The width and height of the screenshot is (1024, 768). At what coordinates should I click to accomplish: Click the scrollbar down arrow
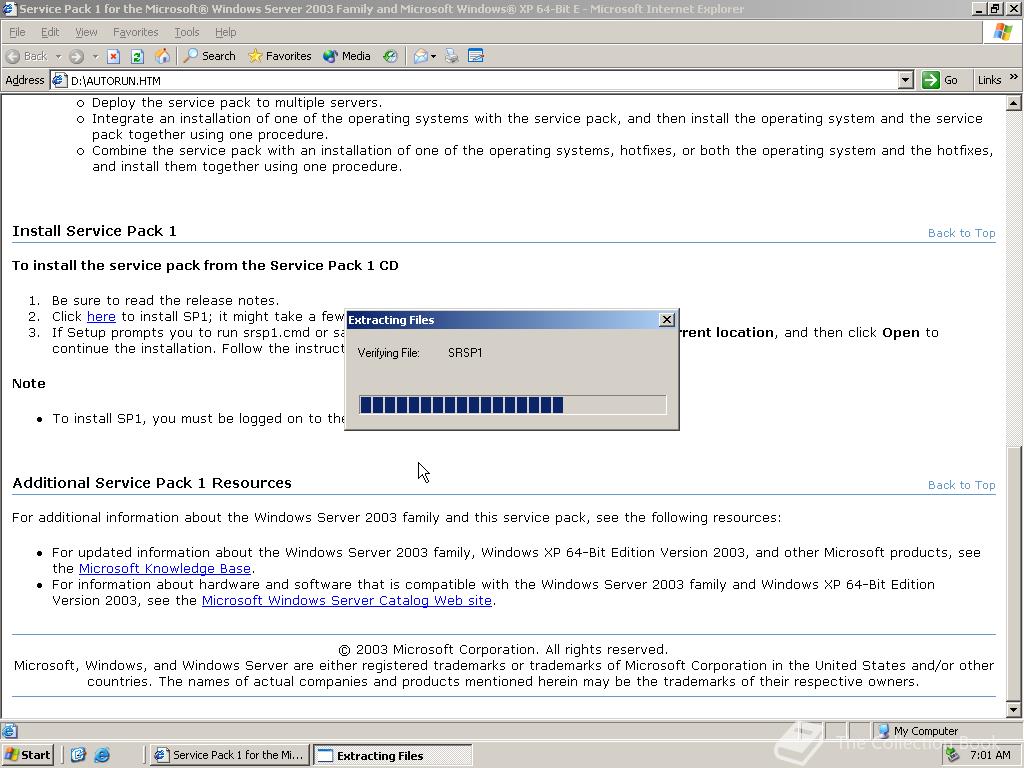point(1014,710)
